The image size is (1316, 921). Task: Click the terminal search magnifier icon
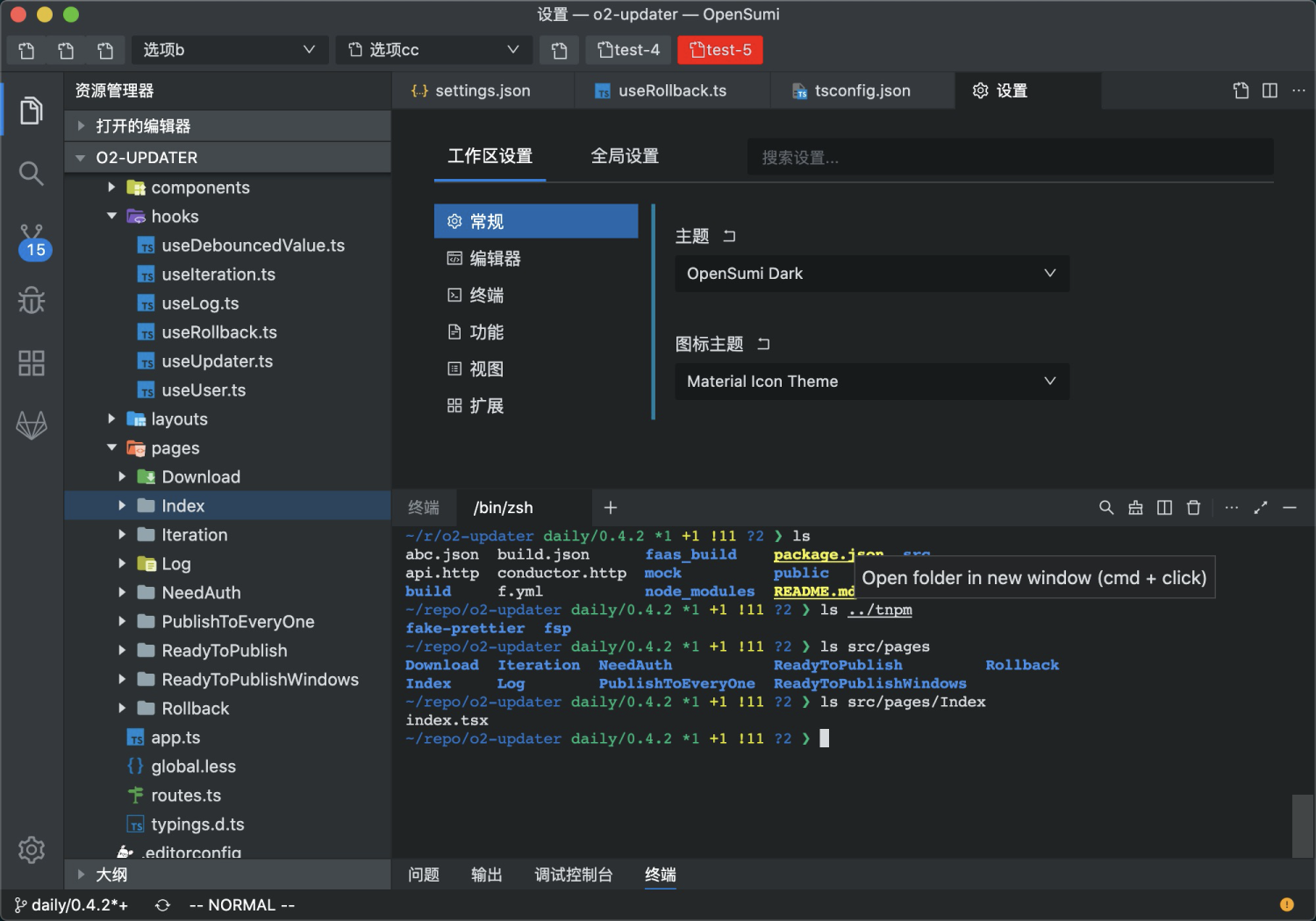pos(1106,507)
